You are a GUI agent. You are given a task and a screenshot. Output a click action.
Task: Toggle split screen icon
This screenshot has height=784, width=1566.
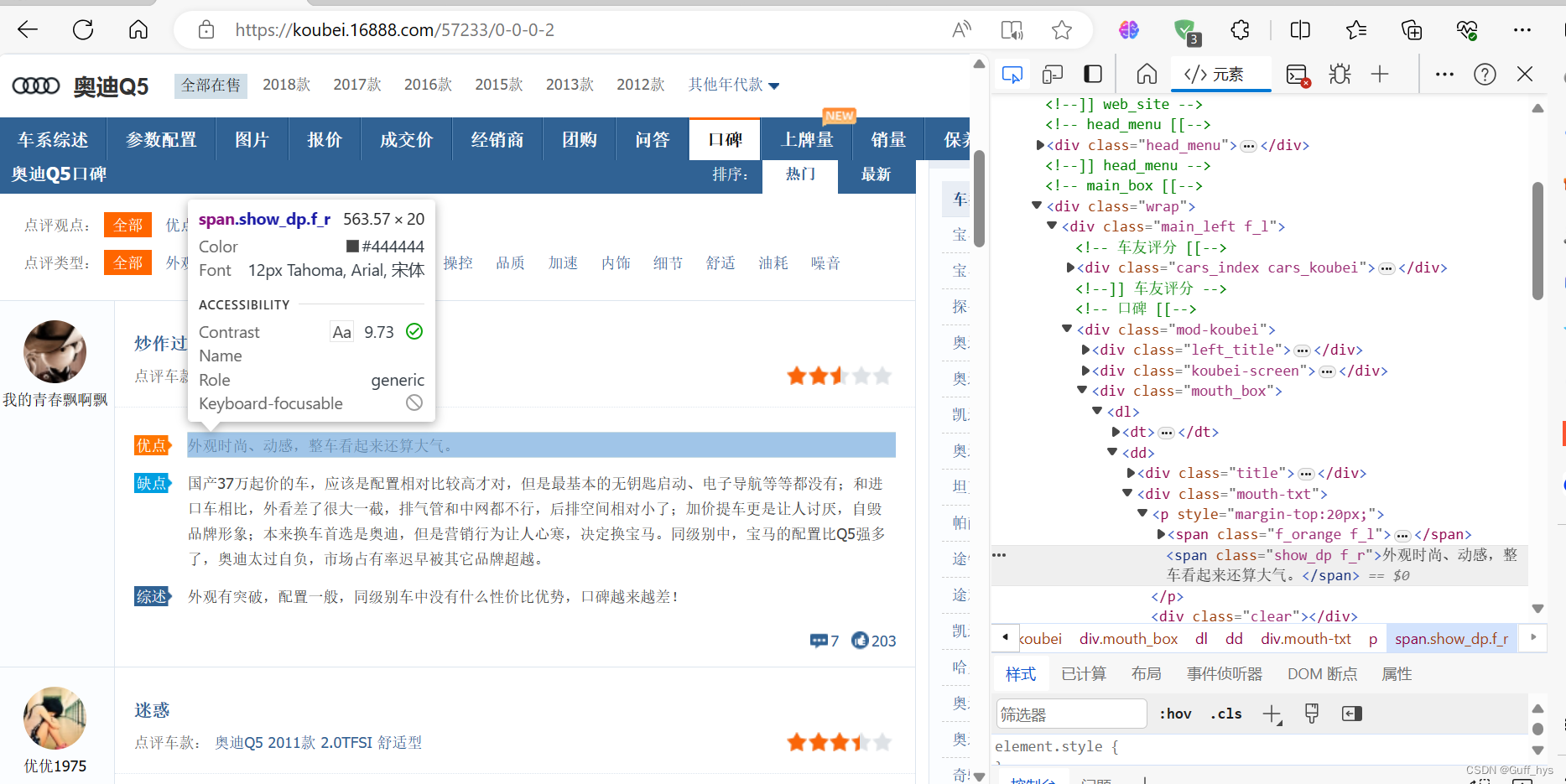click(1300, 30)
